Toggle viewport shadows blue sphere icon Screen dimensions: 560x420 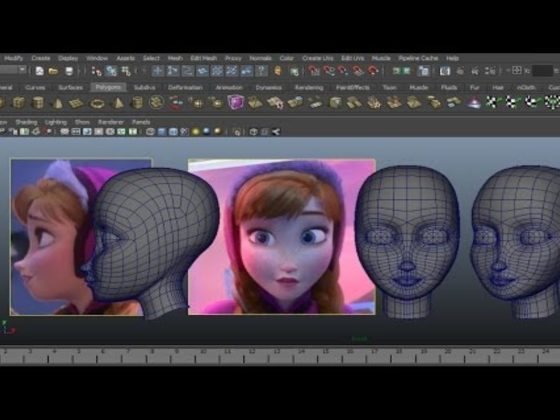click(x=206, y=132)
